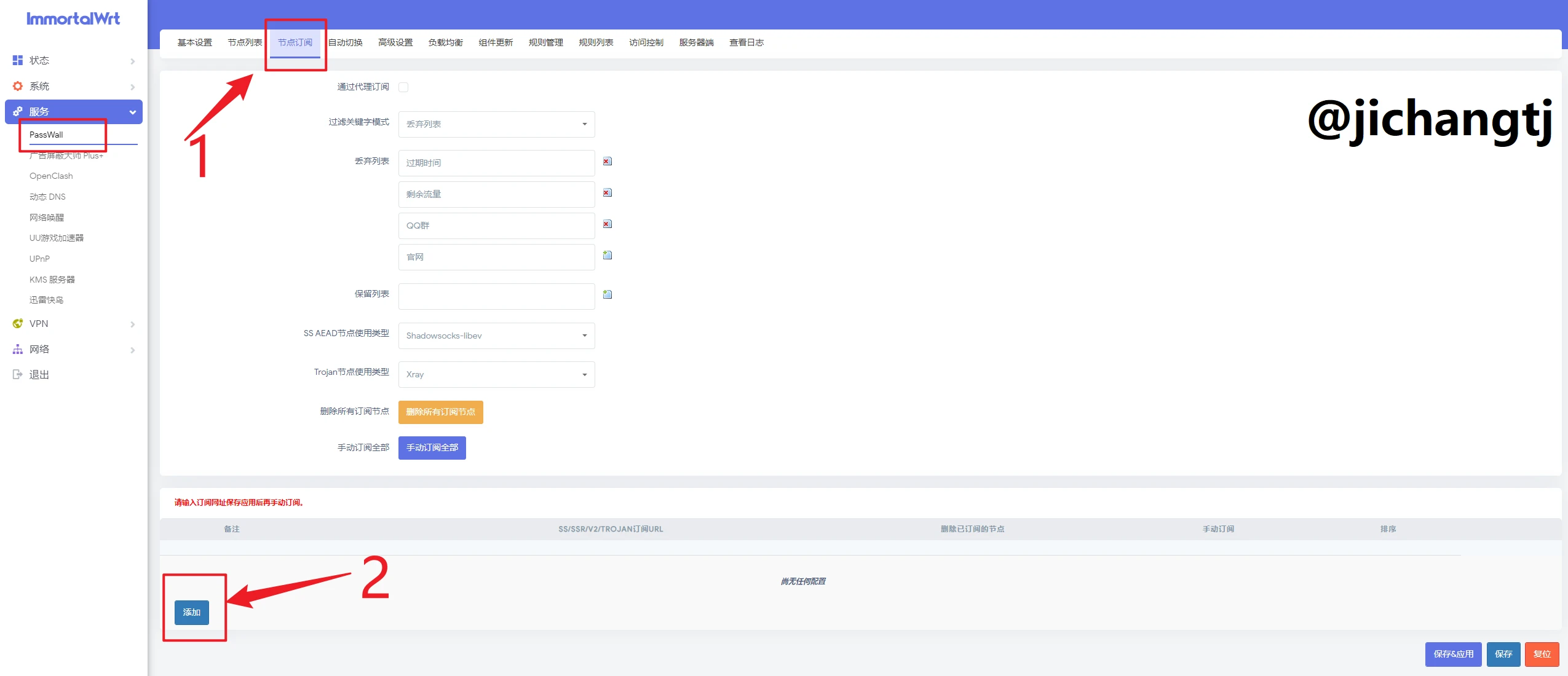Open the 查看日志 tab
The height and width of the screenshot is (676, 1568).
coord(746,42)
